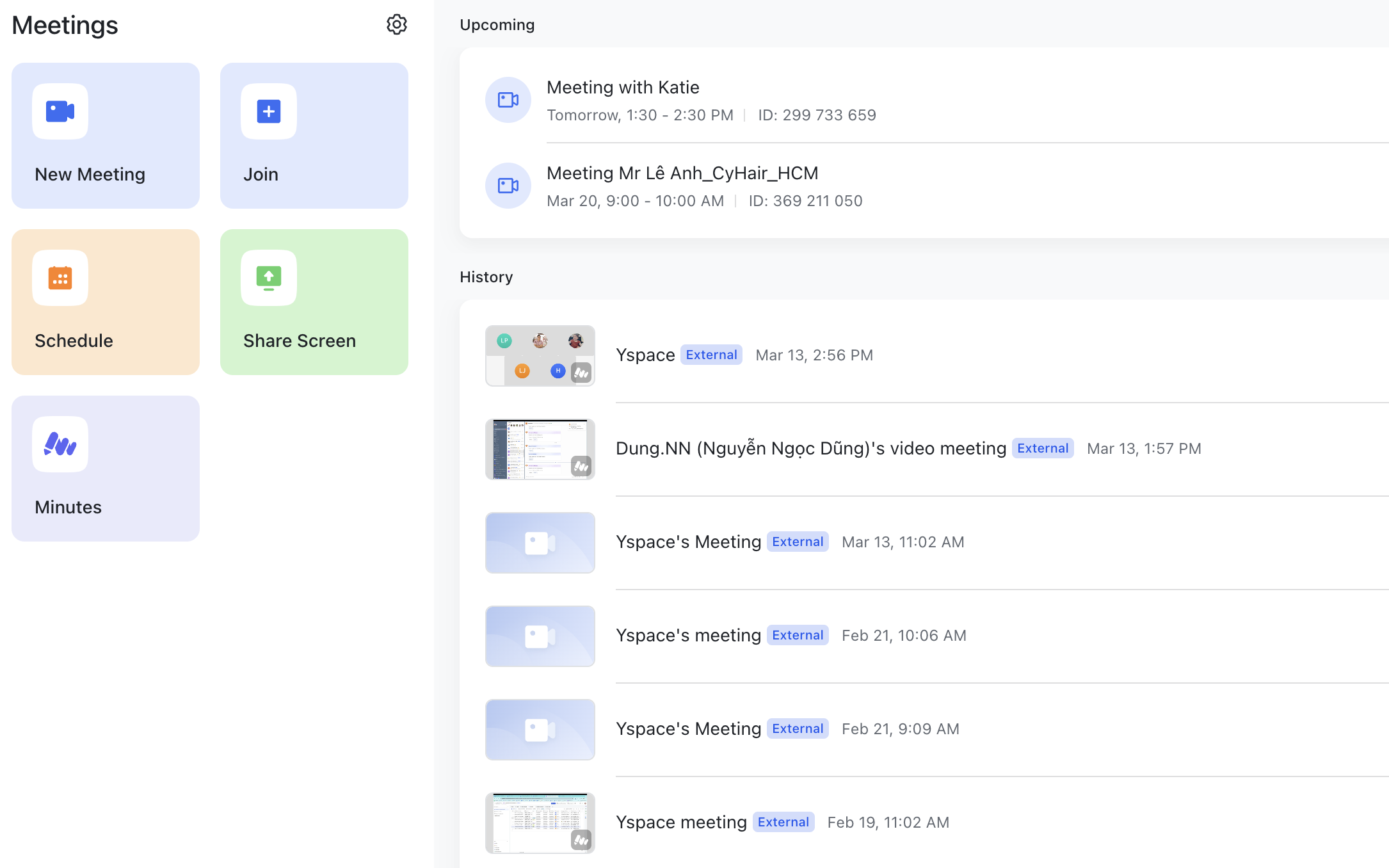Click the Upcoming section heading
Image resolution: width=1389 pixels, height=868 pixels.
click(497, 25)
